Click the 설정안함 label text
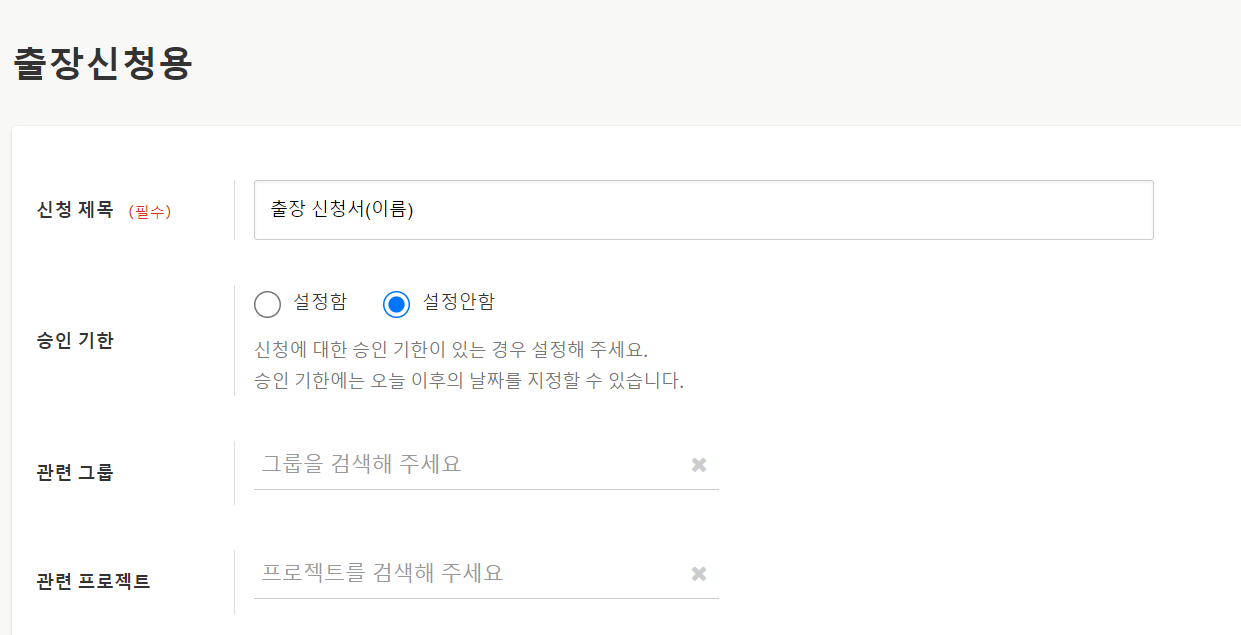Viewport: 1241px width, 635px height. tap(458, 302)
